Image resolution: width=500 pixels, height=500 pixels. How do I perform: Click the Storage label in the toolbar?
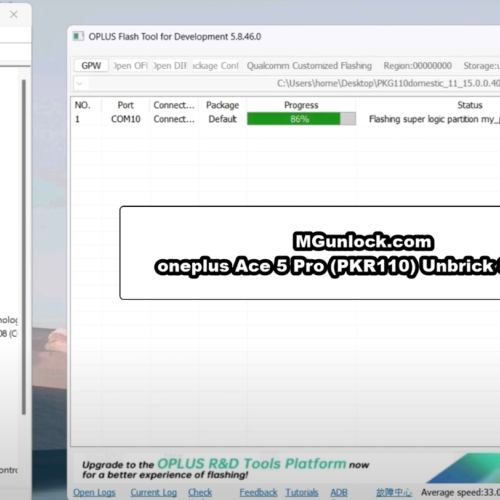point(481,66)
